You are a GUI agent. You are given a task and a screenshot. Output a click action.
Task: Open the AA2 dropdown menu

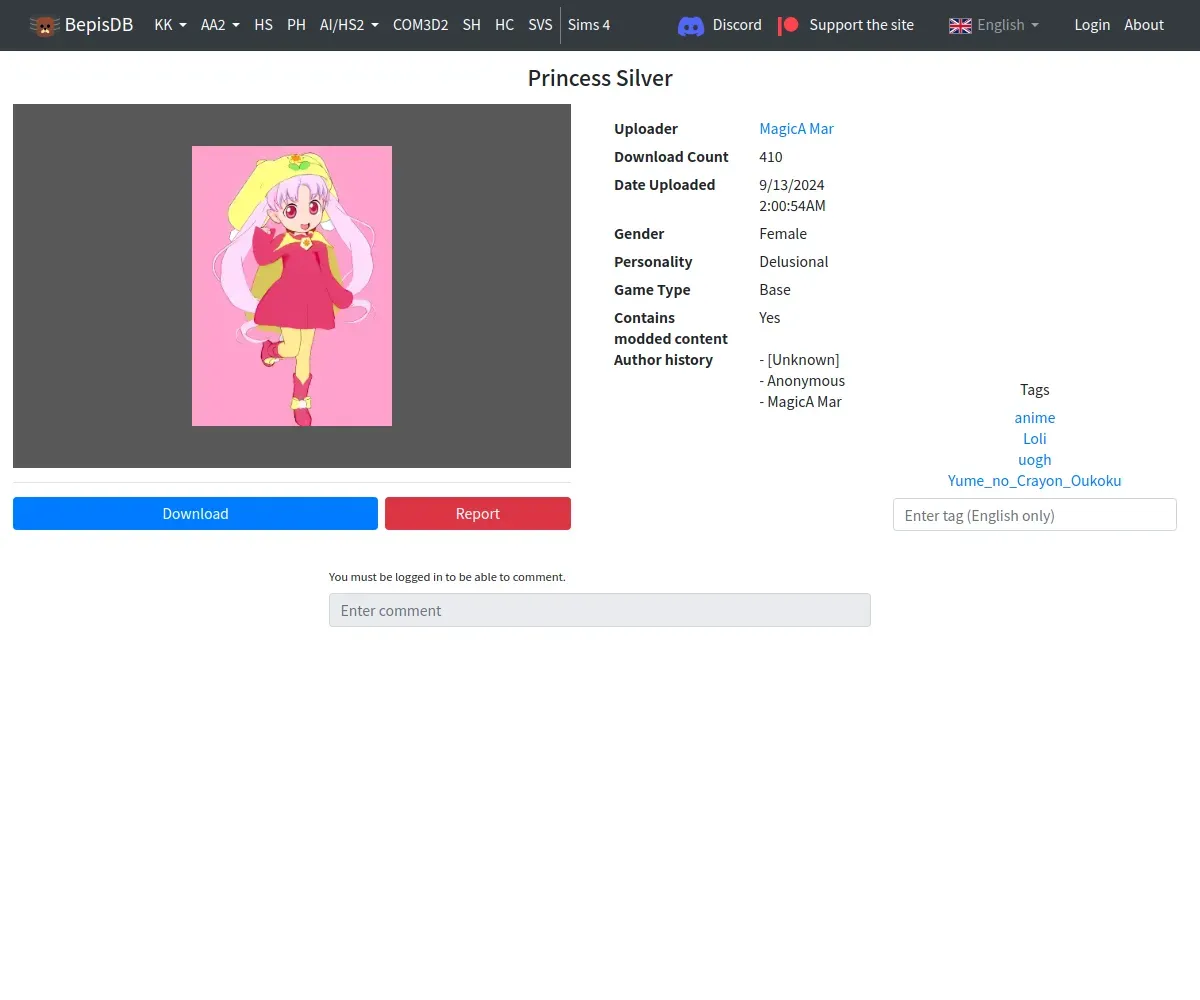click(220, 25)
